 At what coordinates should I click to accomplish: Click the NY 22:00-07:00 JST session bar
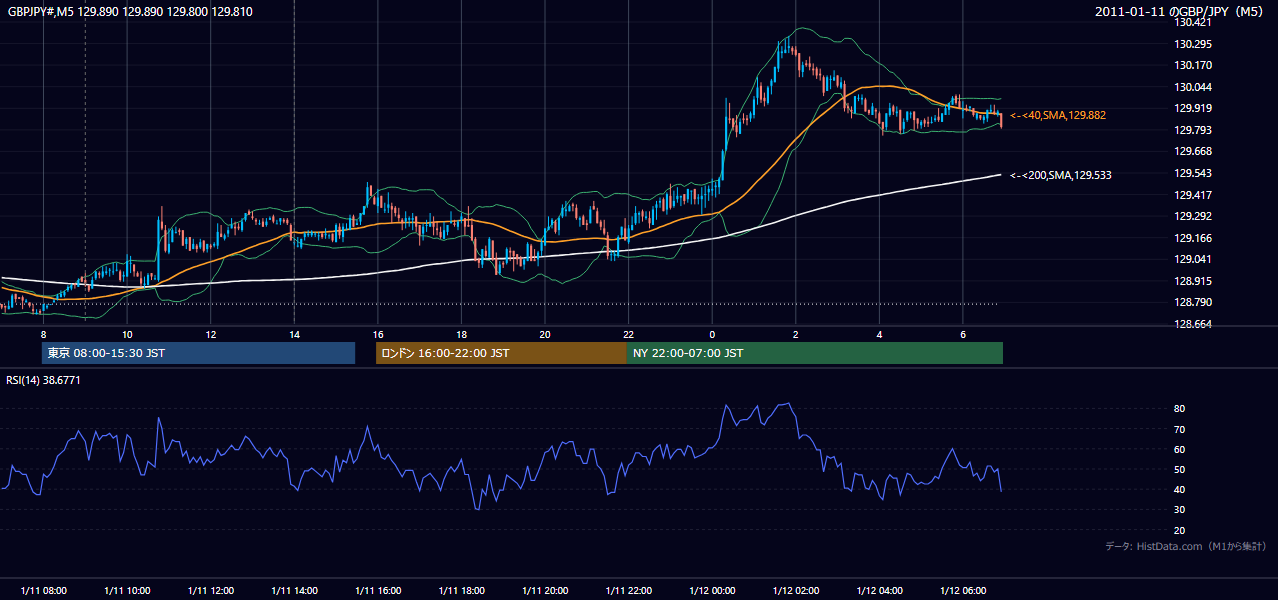[x=815, y=353]
